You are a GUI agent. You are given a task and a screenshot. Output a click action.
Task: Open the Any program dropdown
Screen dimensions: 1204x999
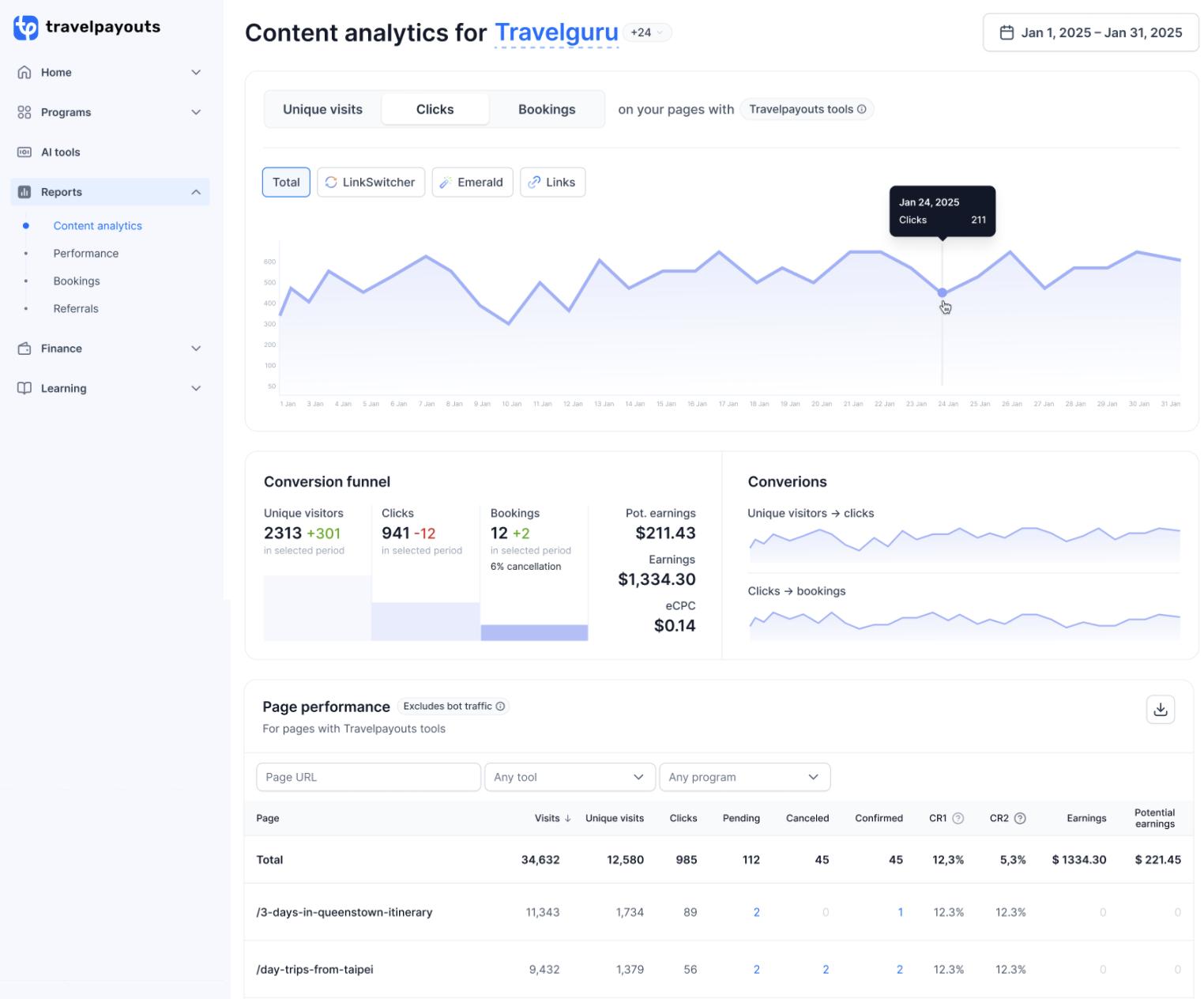(x=744, y=777)
